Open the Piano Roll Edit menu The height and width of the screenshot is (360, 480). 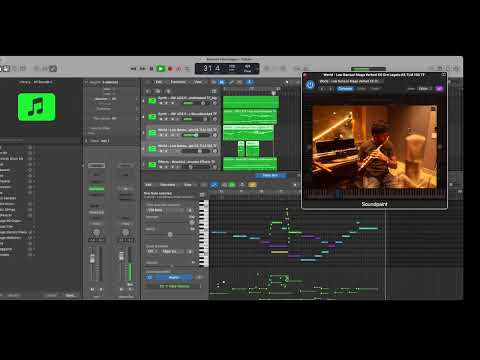(149, 185)
